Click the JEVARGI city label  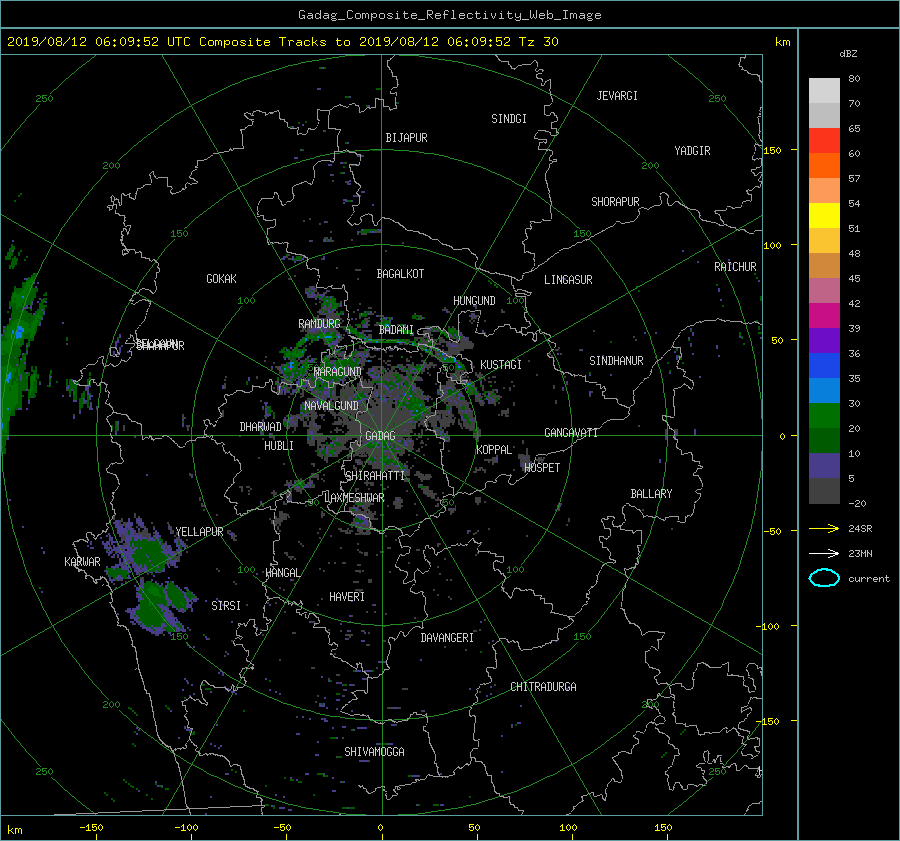pos(617,96)
